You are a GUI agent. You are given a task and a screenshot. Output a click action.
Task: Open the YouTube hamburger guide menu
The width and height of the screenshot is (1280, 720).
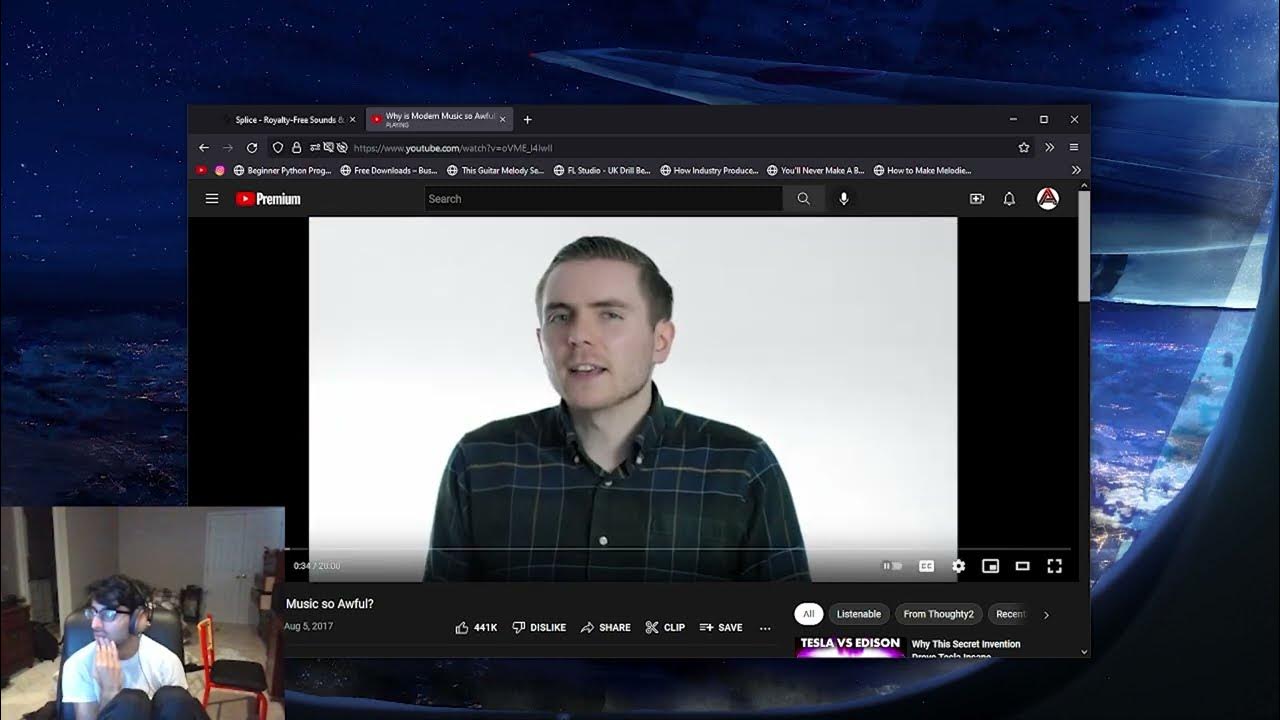pyautogui.click(x=212, y=199)
